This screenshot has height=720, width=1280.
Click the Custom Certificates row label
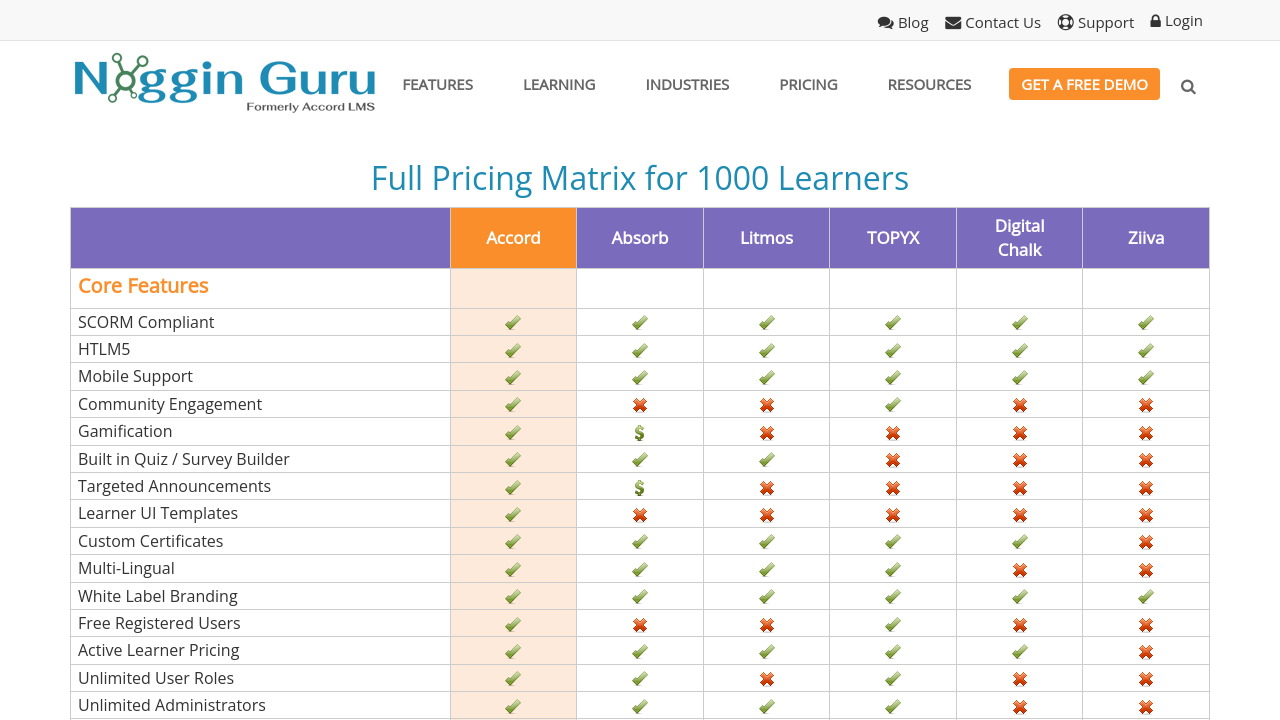[151, 541]
